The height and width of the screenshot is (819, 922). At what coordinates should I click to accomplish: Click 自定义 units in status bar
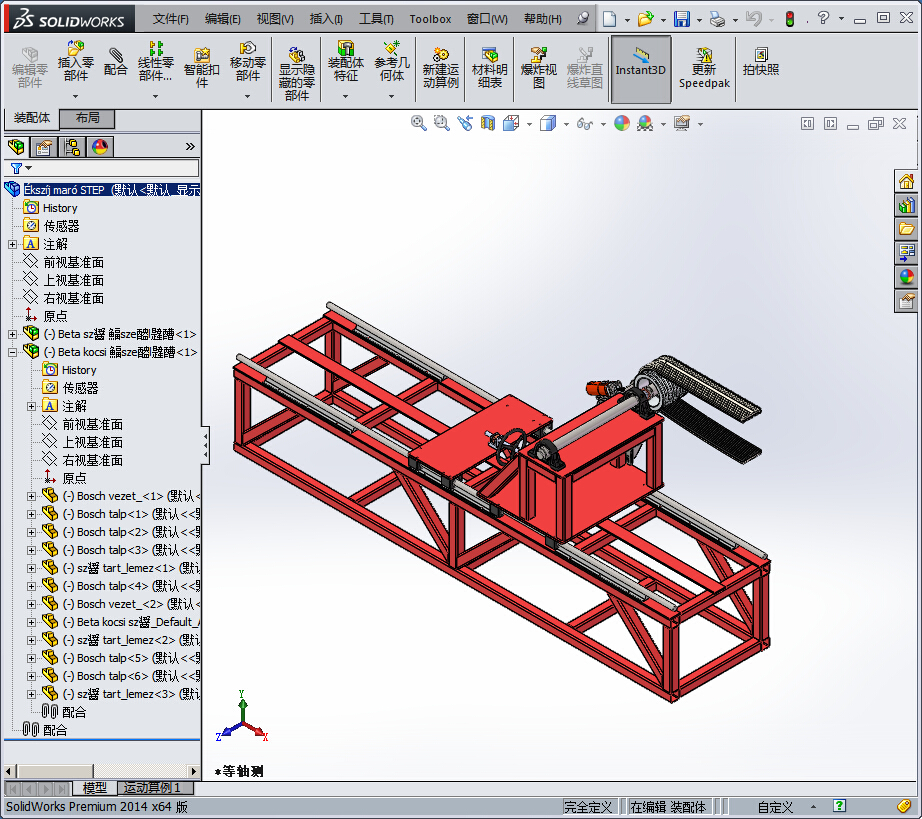(x=775, y=807)
